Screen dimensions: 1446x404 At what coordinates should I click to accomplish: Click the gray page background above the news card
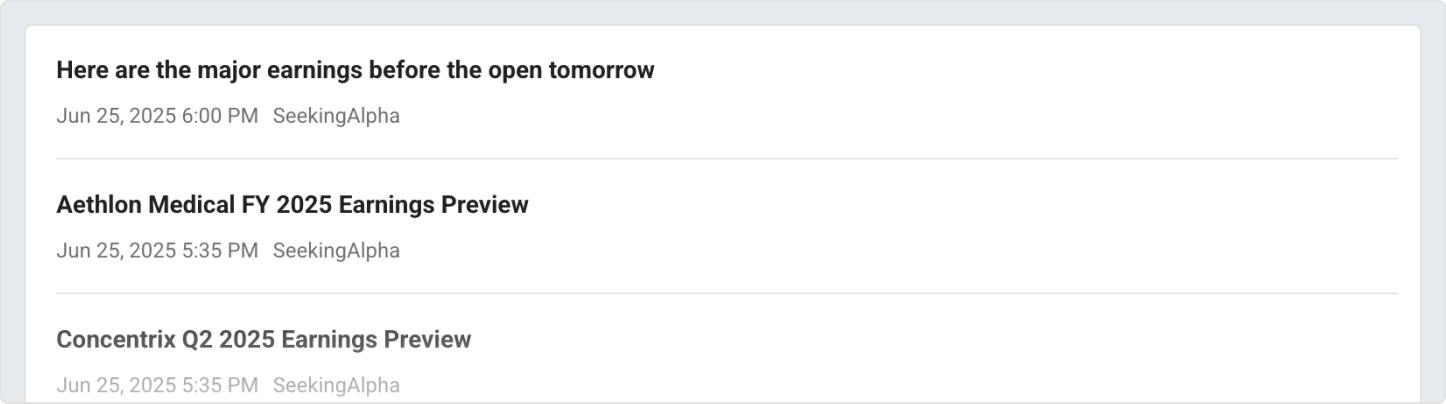coord(722,12)
